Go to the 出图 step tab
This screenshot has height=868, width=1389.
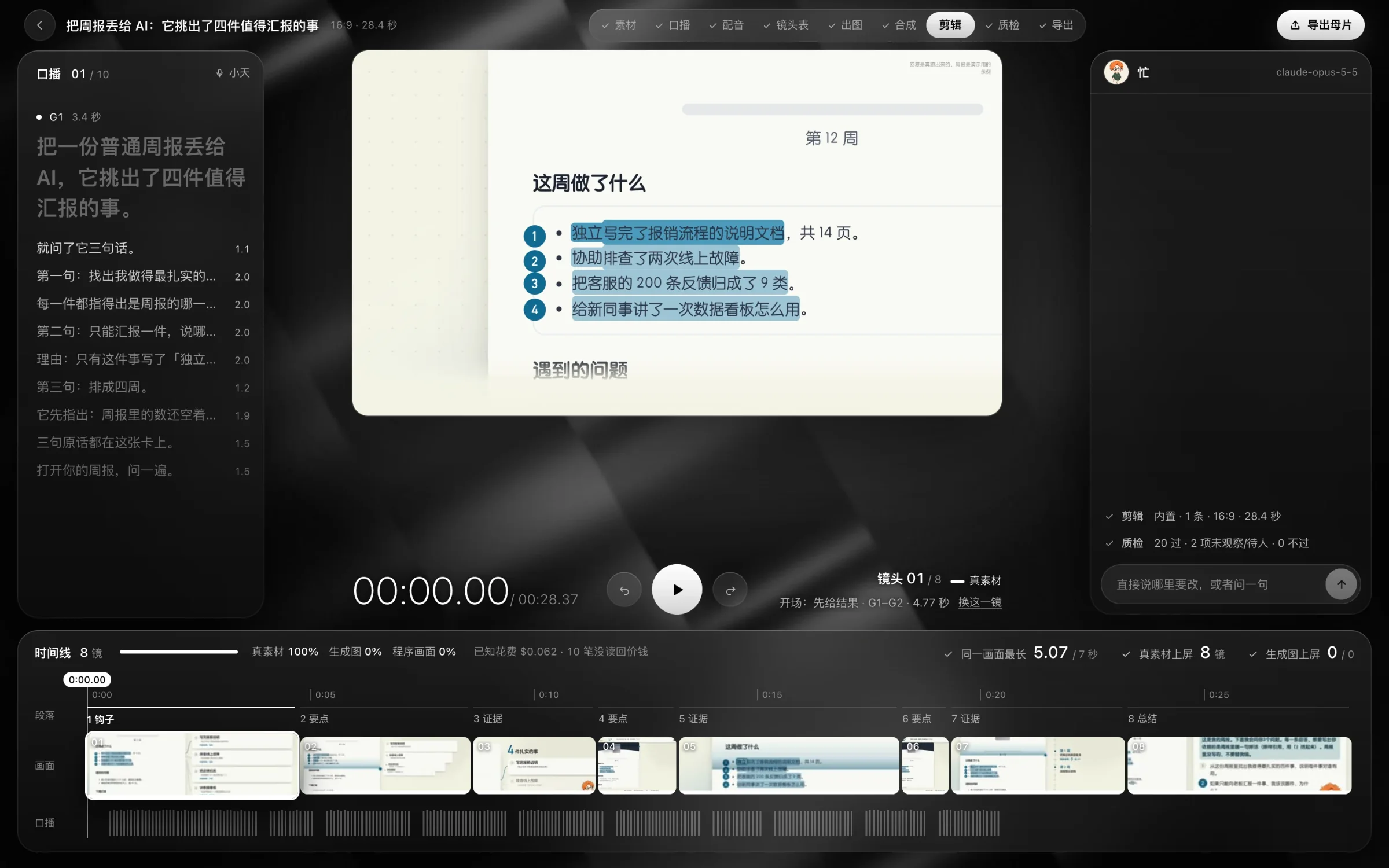point(845,25)
